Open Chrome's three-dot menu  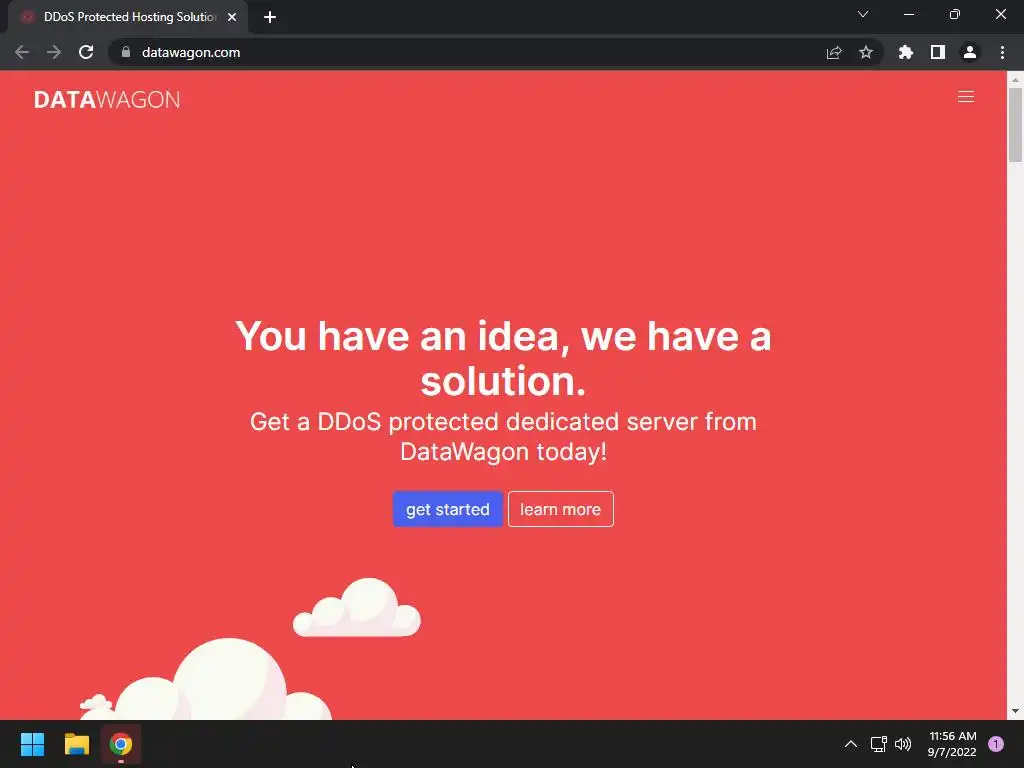pos(1002,52)
